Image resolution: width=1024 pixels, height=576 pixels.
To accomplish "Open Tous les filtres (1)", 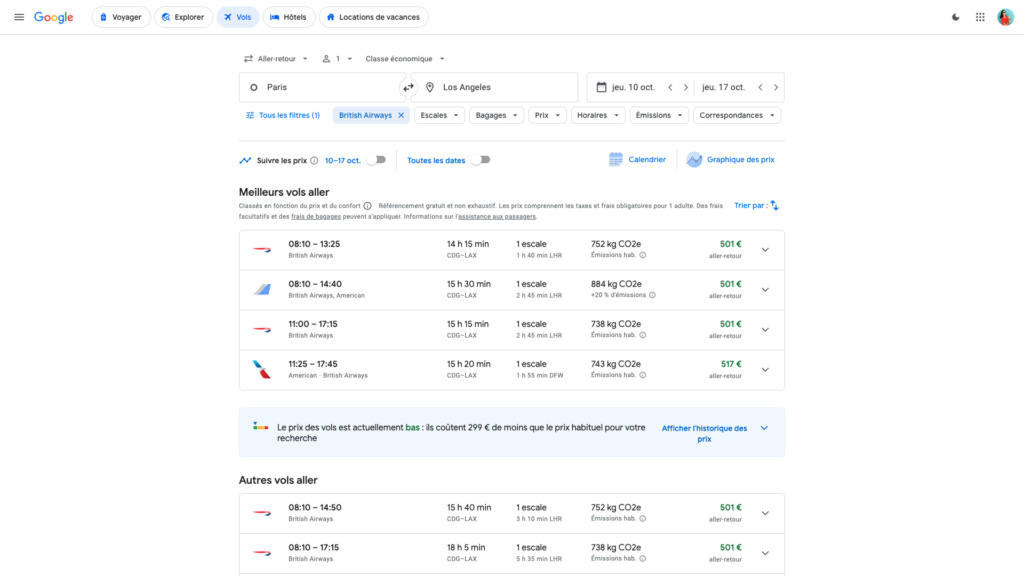I will tap(283, 116).
